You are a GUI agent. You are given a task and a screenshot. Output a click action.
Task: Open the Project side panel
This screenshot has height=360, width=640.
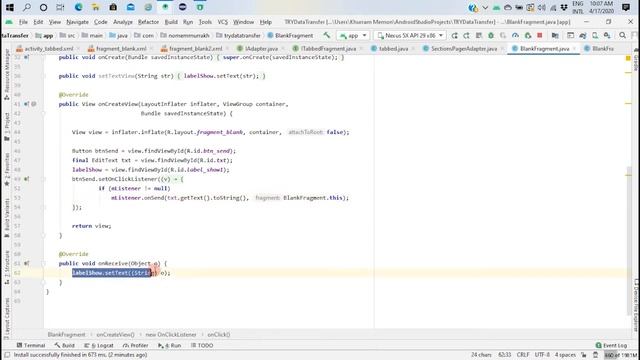pos(7,127)
